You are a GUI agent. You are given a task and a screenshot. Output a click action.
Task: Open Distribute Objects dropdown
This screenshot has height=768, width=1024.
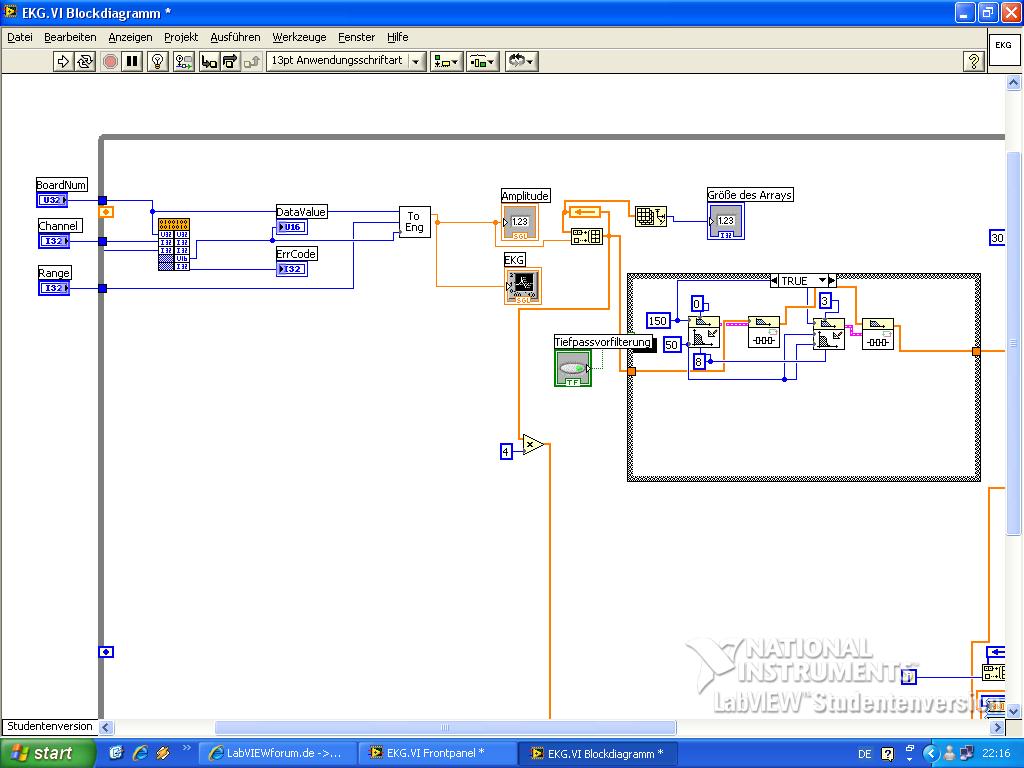483,61
